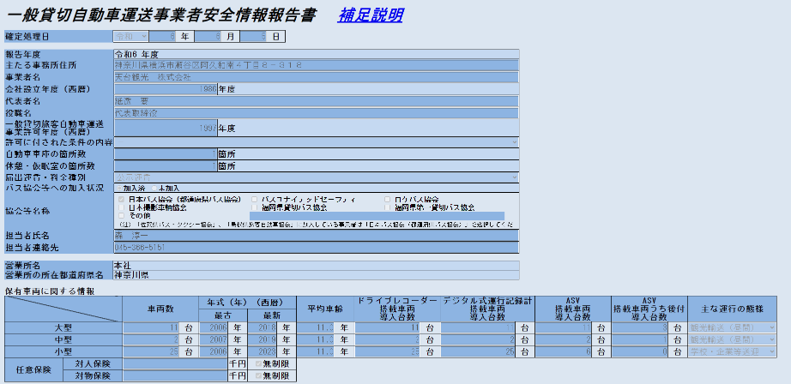
Task: Click the 大型 デジタル式運行記録計 count field
Action: tap(479, 327)
